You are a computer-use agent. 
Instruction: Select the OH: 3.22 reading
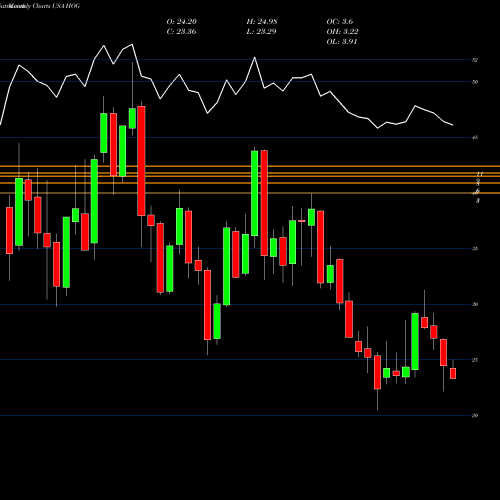[x=342, y=32]
